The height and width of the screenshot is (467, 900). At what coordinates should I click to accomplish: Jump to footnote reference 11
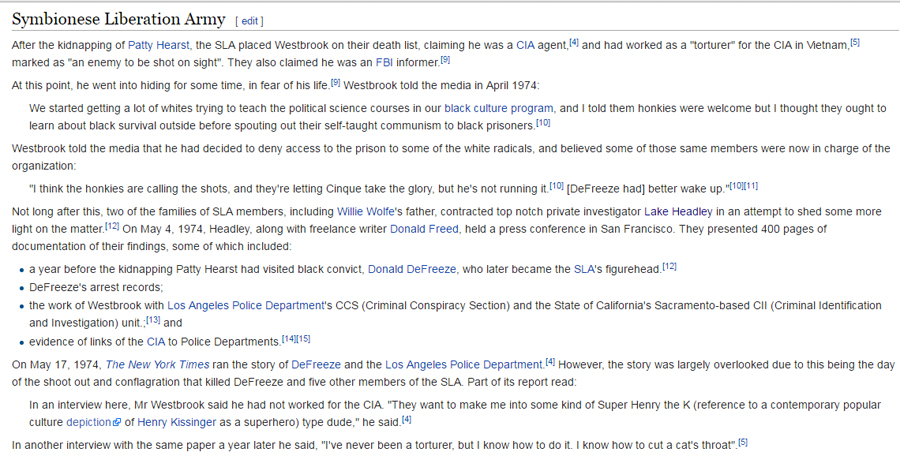point(747,186)
